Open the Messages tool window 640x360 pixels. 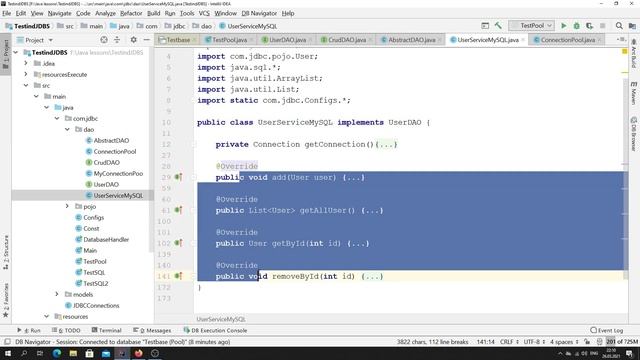152,330
